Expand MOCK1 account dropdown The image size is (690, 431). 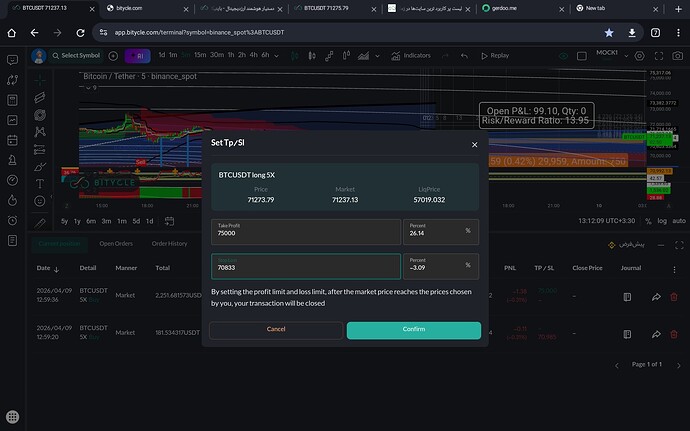click(626, 56)
